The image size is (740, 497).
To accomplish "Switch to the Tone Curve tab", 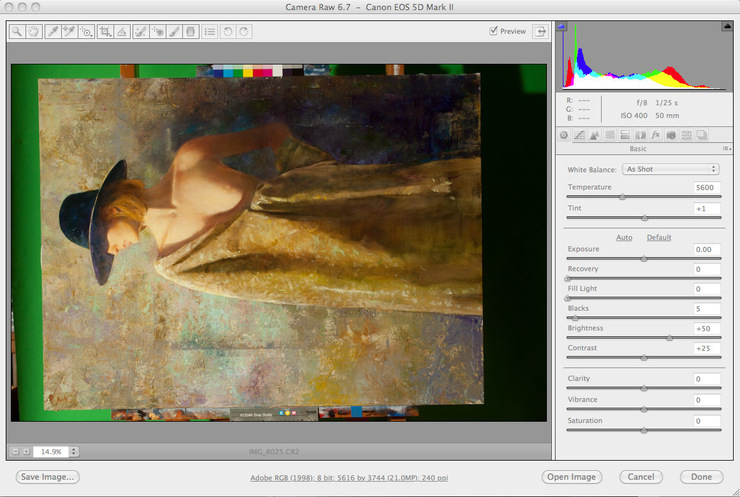I will (x=579, y=135).
